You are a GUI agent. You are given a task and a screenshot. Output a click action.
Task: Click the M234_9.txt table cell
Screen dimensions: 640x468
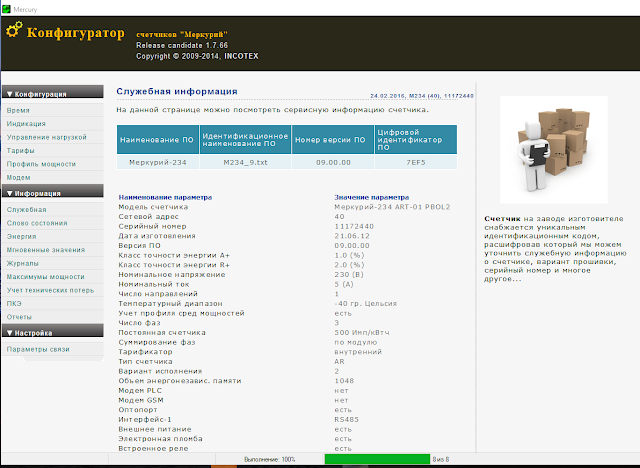point(245,162)
